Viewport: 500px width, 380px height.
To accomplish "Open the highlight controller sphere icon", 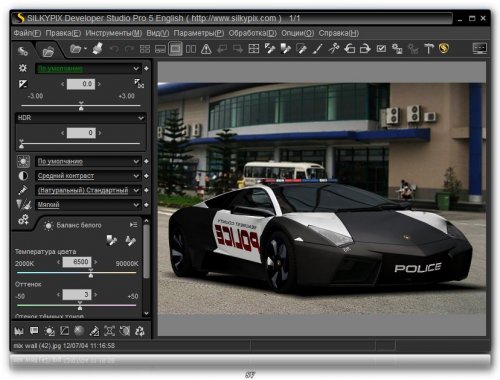I will pyautogui.click(x=79, y=331).
